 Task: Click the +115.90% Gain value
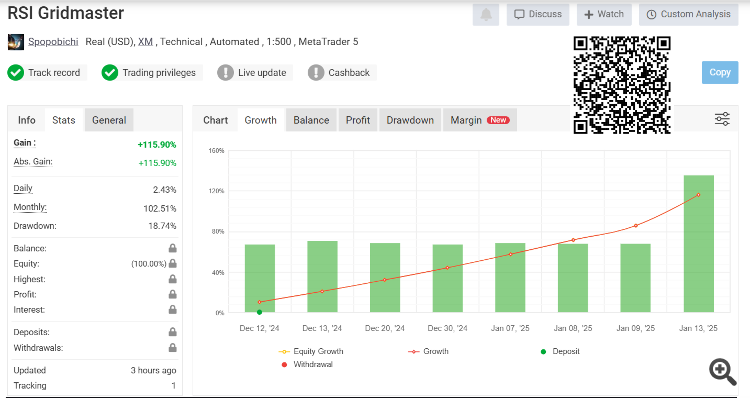coord(157,144)
